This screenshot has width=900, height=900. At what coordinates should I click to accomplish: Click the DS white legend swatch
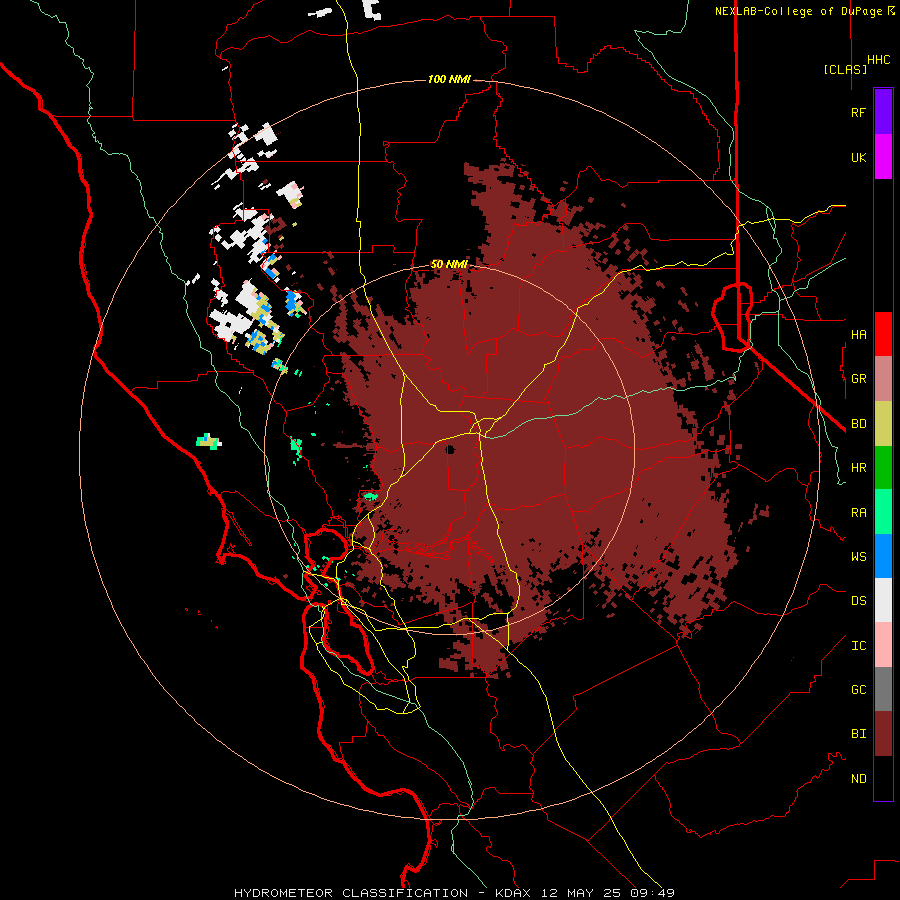[x=883, y=600]
